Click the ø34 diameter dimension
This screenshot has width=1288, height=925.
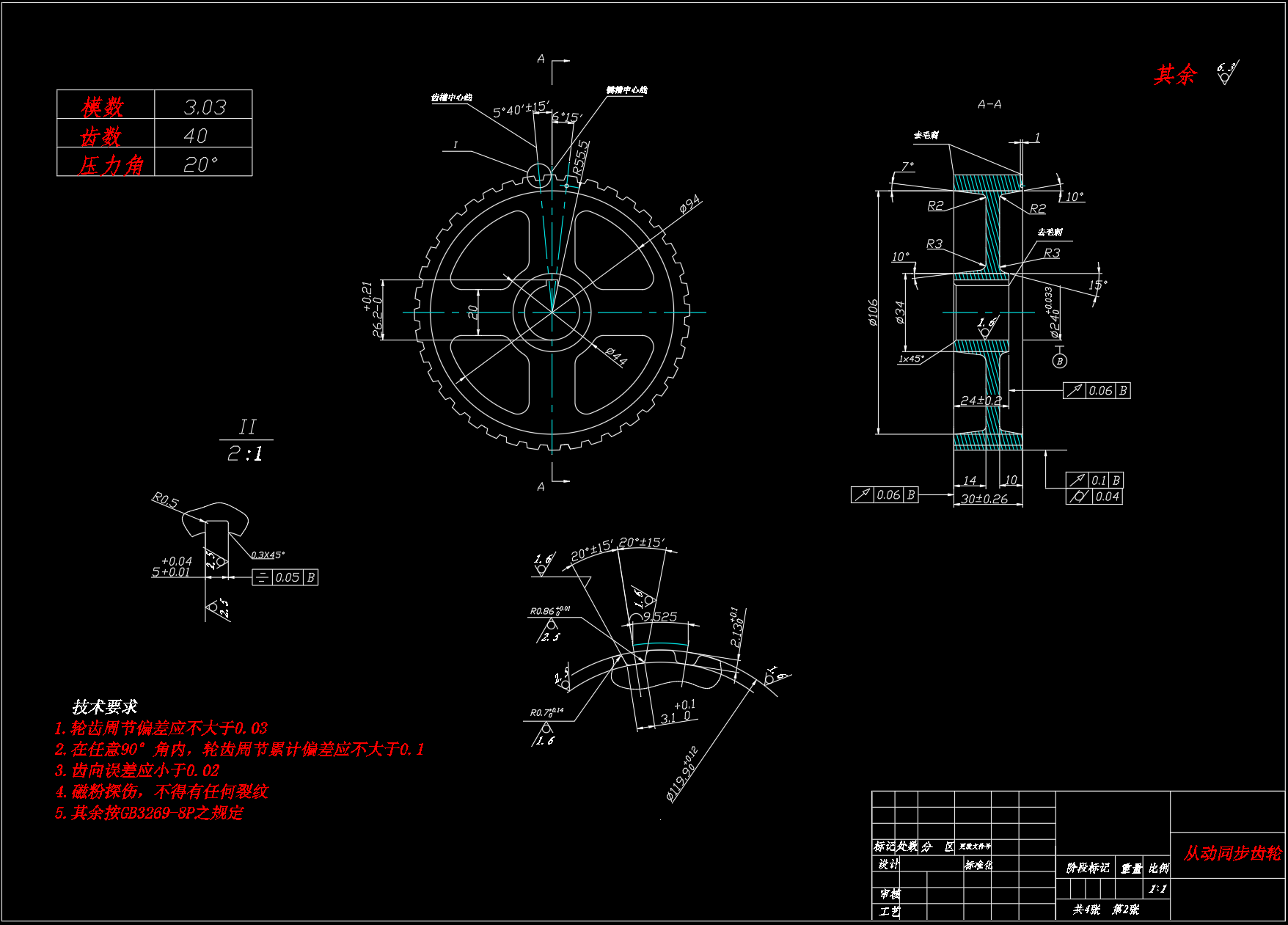tap(900, 312)
